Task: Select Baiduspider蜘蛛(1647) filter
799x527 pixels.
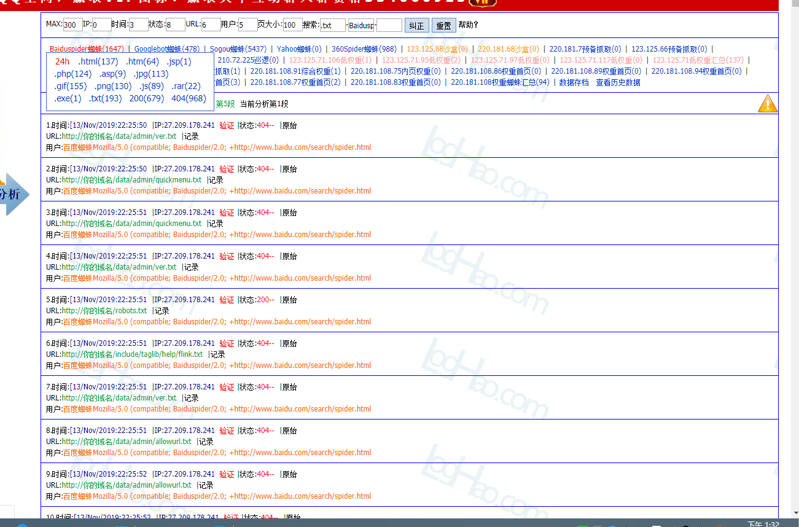Action: tap(87, 49)
